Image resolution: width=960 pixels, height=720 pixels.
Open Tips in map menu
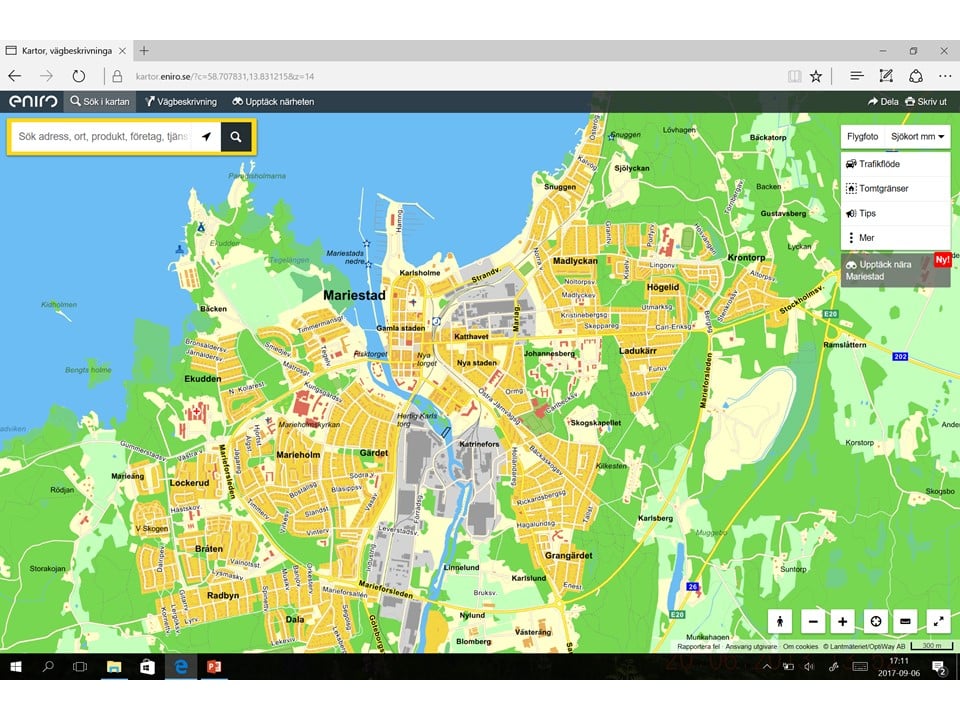coord(895,213)
